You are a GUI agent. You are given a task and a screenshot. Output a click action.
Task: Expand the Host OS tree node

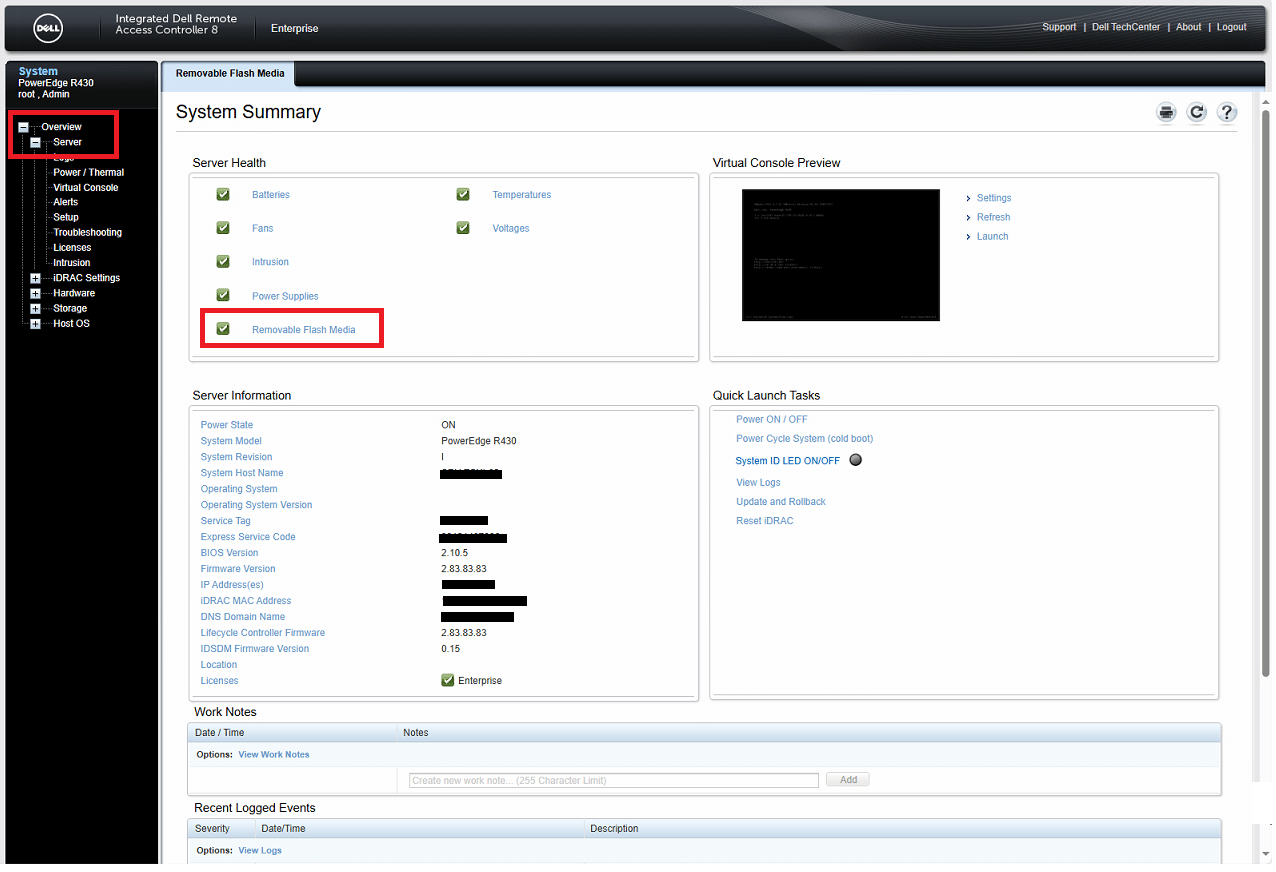coord(35,324)
